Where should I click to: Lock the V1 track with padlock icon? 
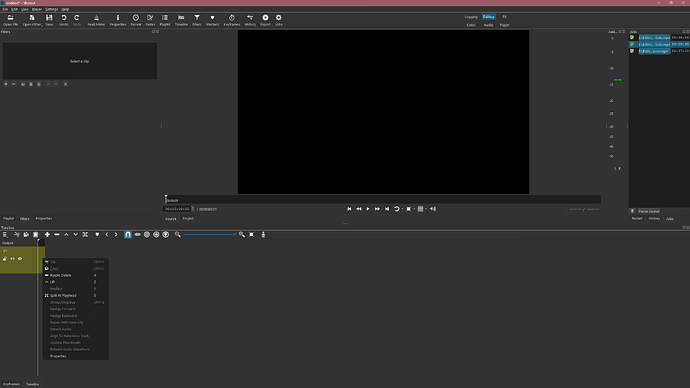[x=5, y=259]
